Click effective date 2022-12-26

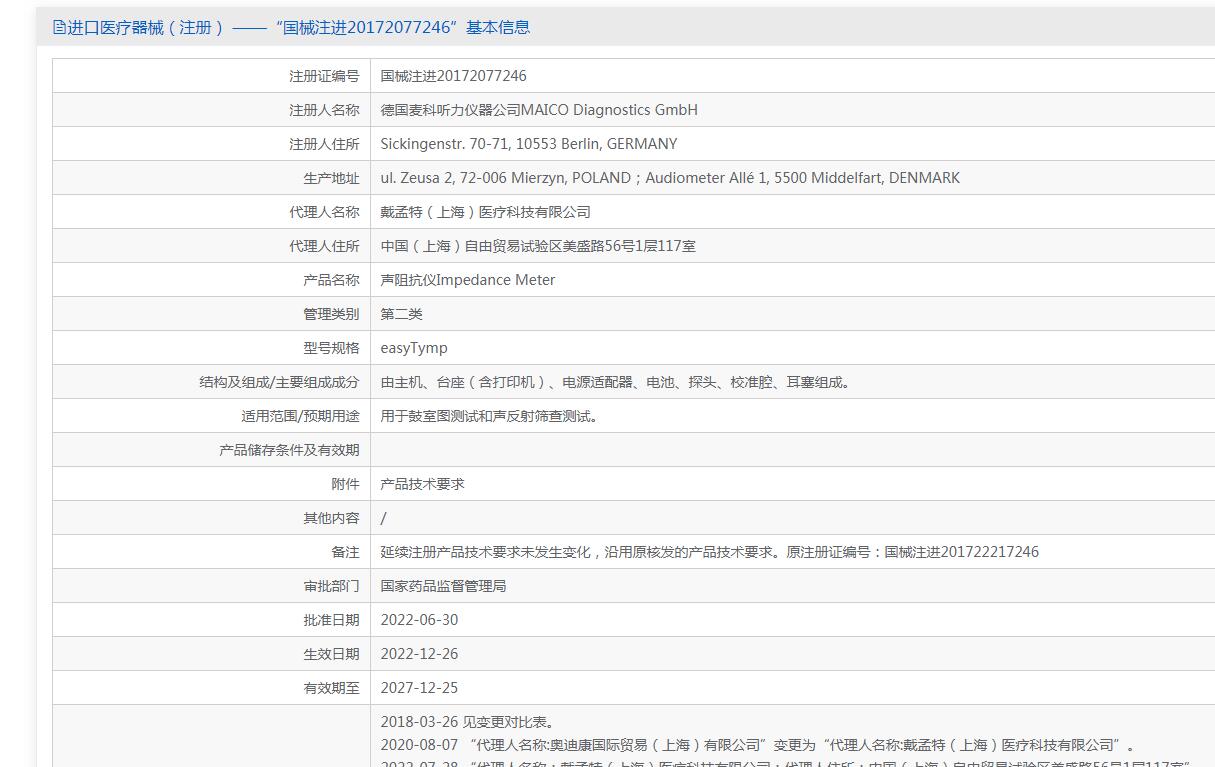tap(419, 654)
